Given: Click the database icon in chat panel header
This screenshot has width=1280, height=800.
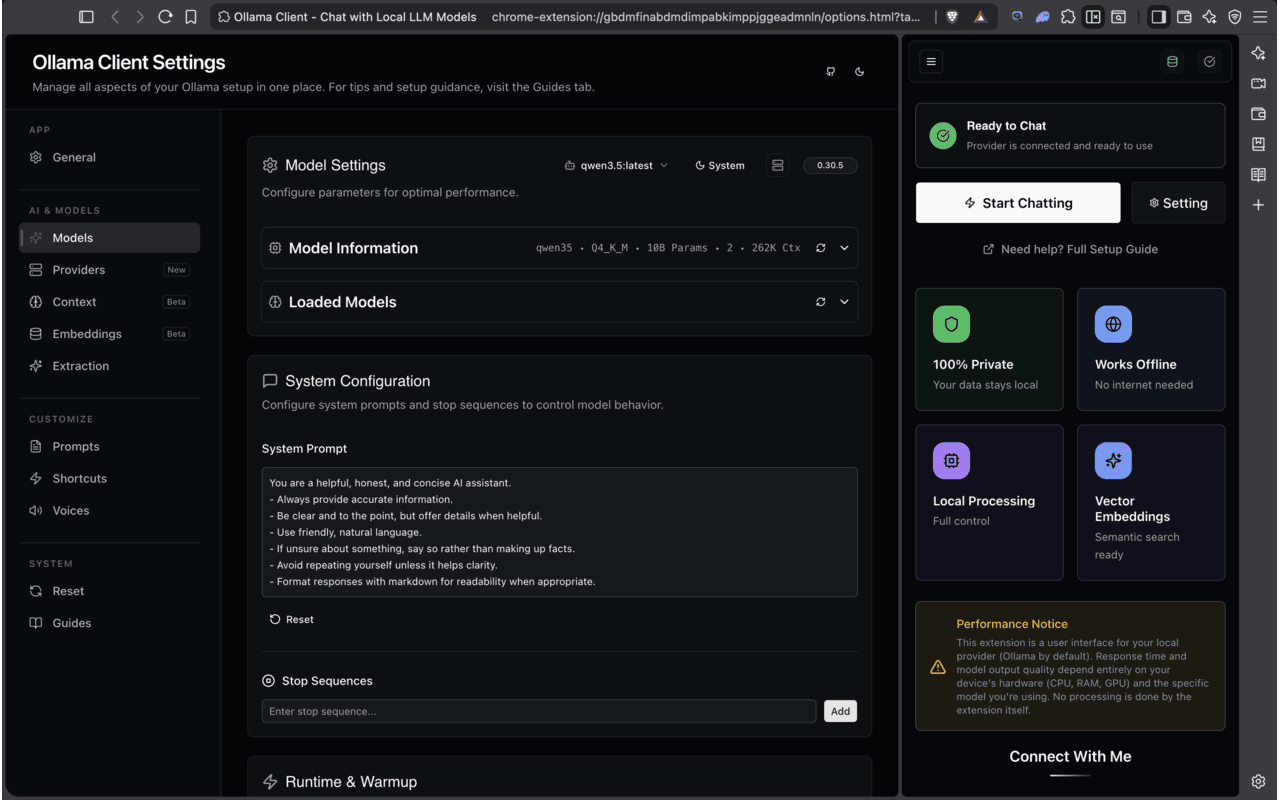Looking at the screenshot, I should coord(1172,62).
